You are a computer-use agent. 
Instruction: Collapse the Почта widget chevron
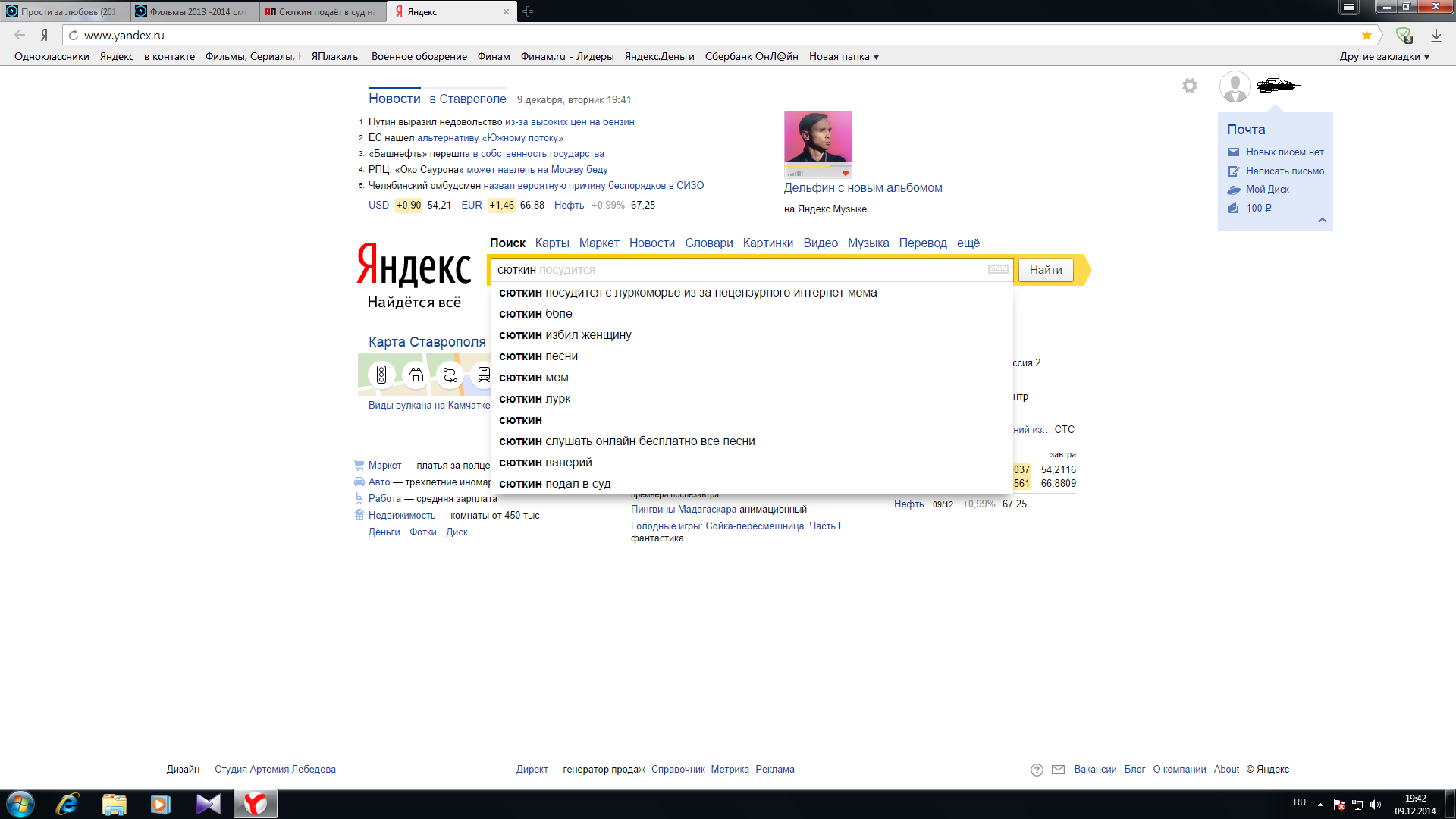click(1323, 220)
